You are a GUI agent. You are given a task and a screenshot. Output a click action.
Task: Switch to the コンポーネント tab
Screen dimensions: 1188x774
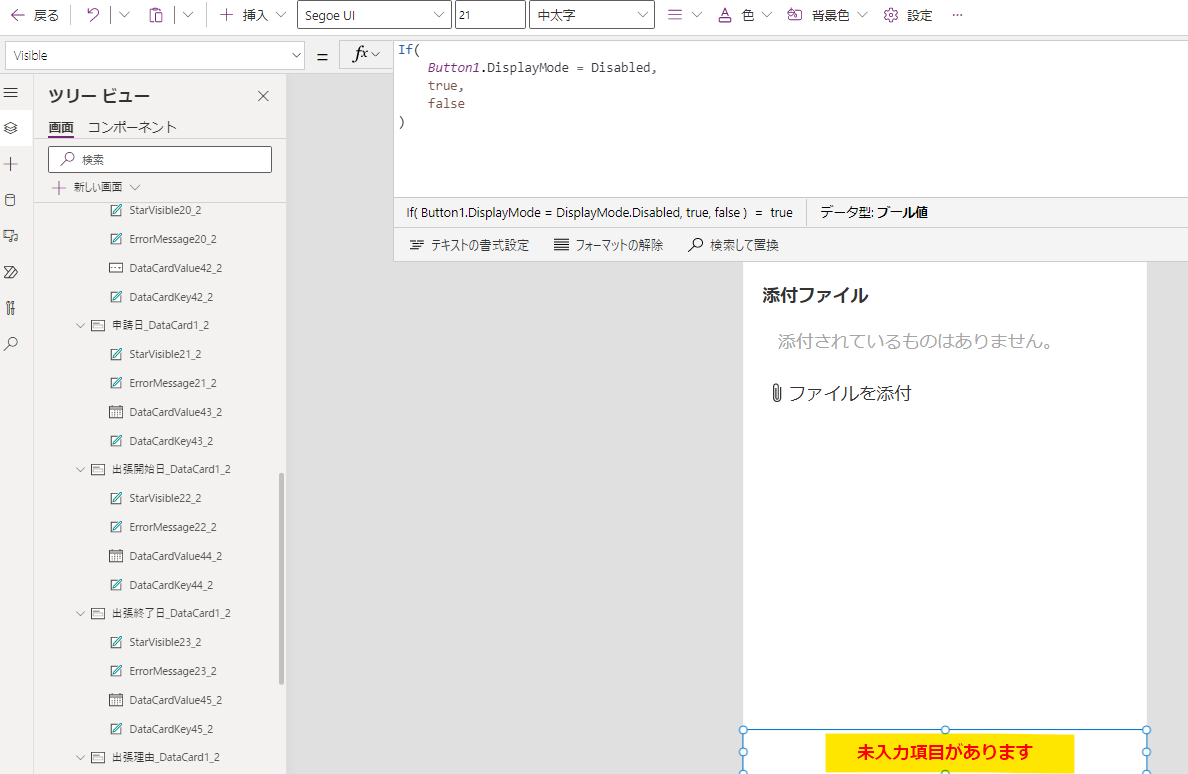tap(132, 127)
